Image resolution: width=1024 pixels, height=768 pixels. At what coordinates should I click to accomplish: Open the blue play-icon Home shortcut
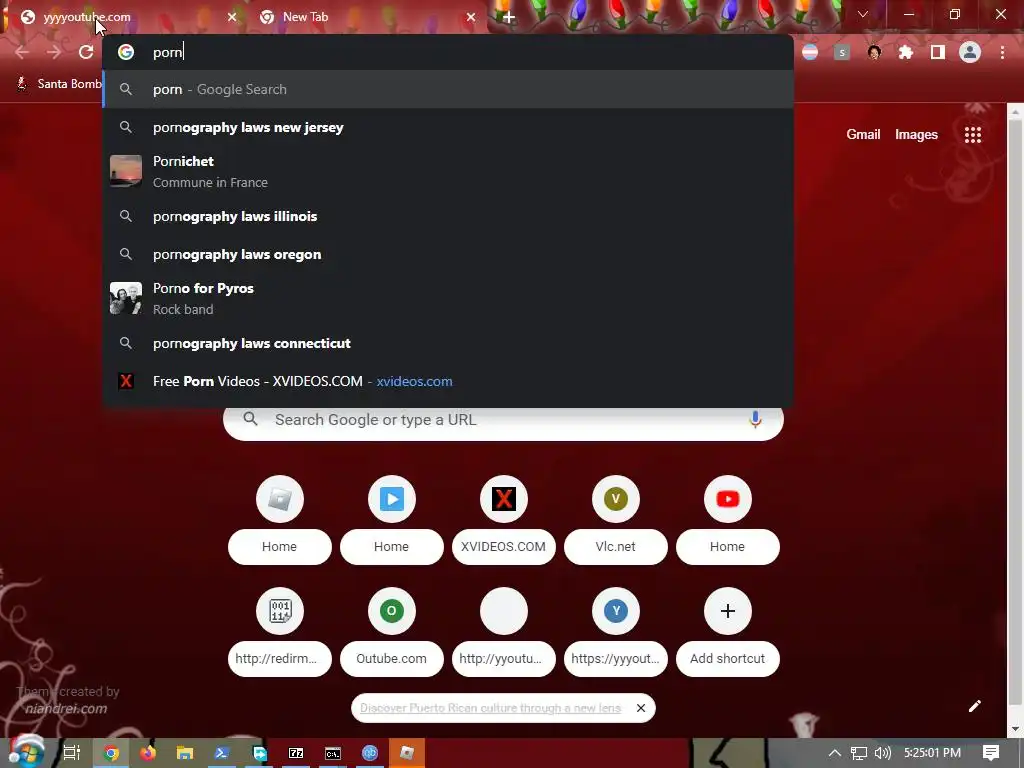[392, 520]
